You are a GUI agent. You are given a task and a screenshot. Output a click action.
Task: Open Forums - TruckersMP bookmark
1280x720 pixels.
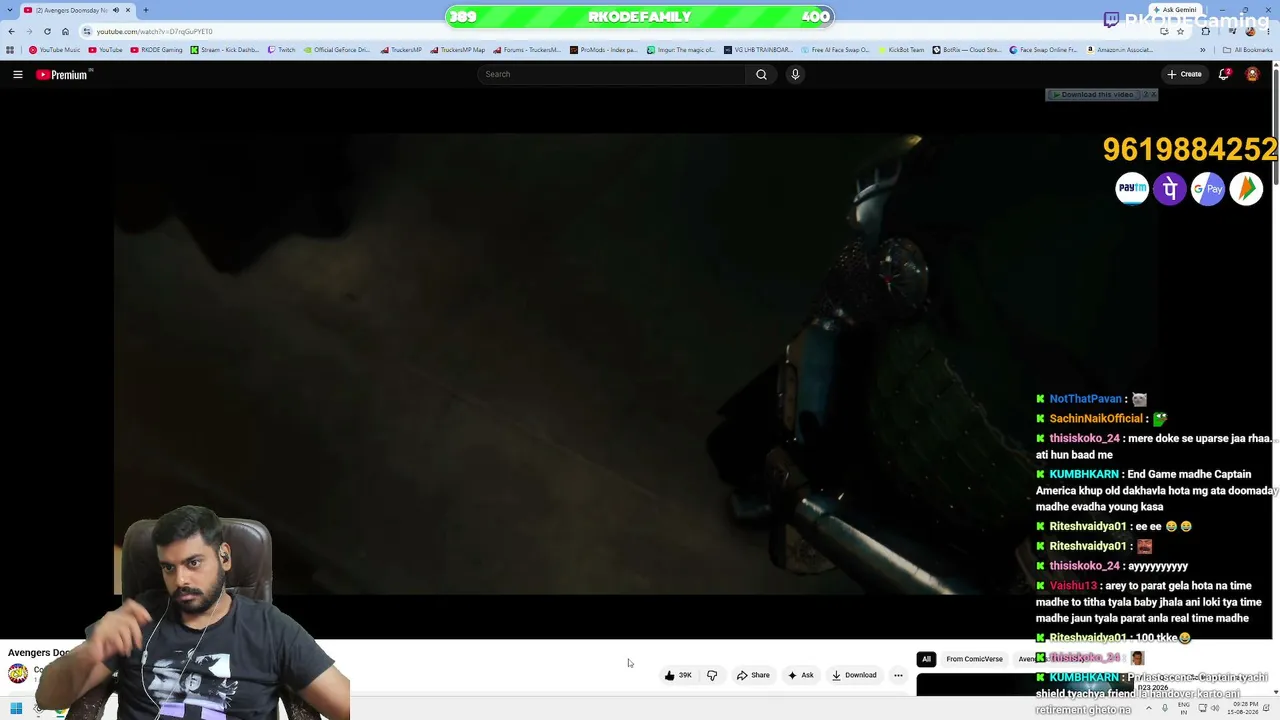coord(527,50)
